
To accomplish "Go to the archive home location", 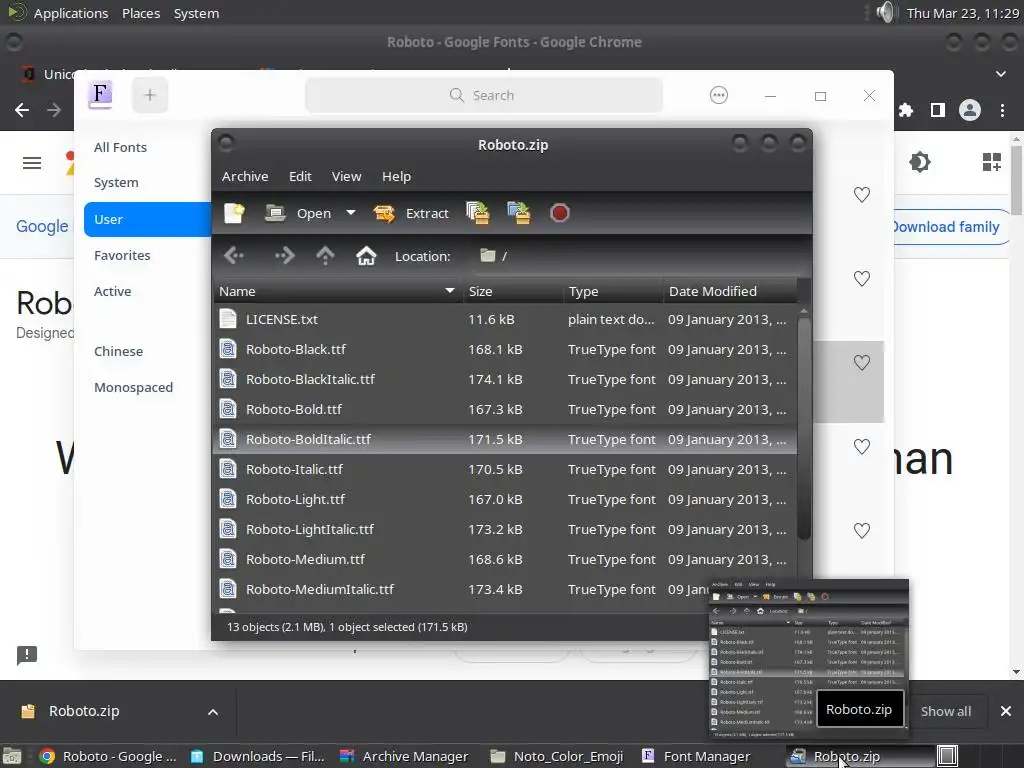I will (366, 255).
